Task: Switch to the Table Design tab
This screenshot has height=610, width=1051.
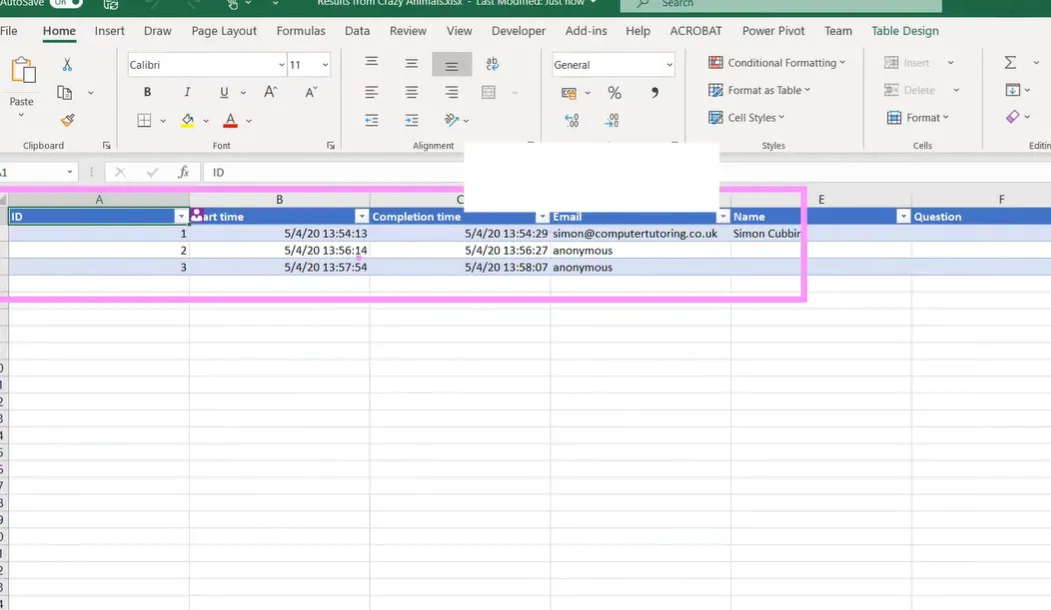Action: 904,31
